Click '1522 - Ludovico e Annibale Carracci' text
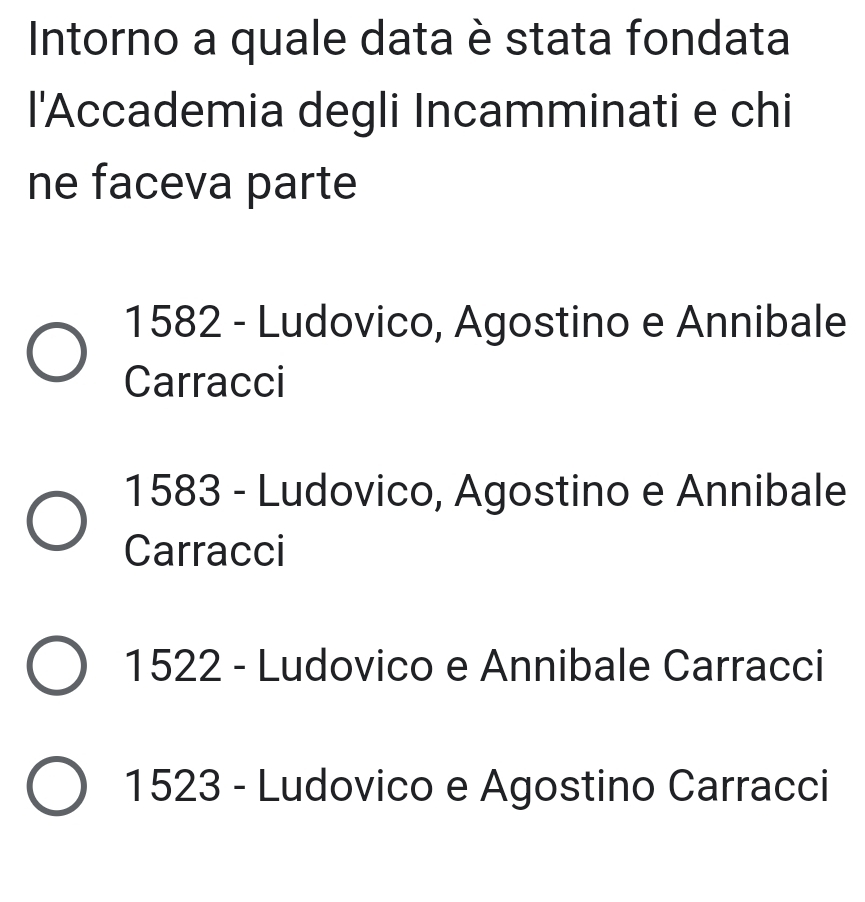The width and height of the screenshot is (865, 902). pos(475,666)
